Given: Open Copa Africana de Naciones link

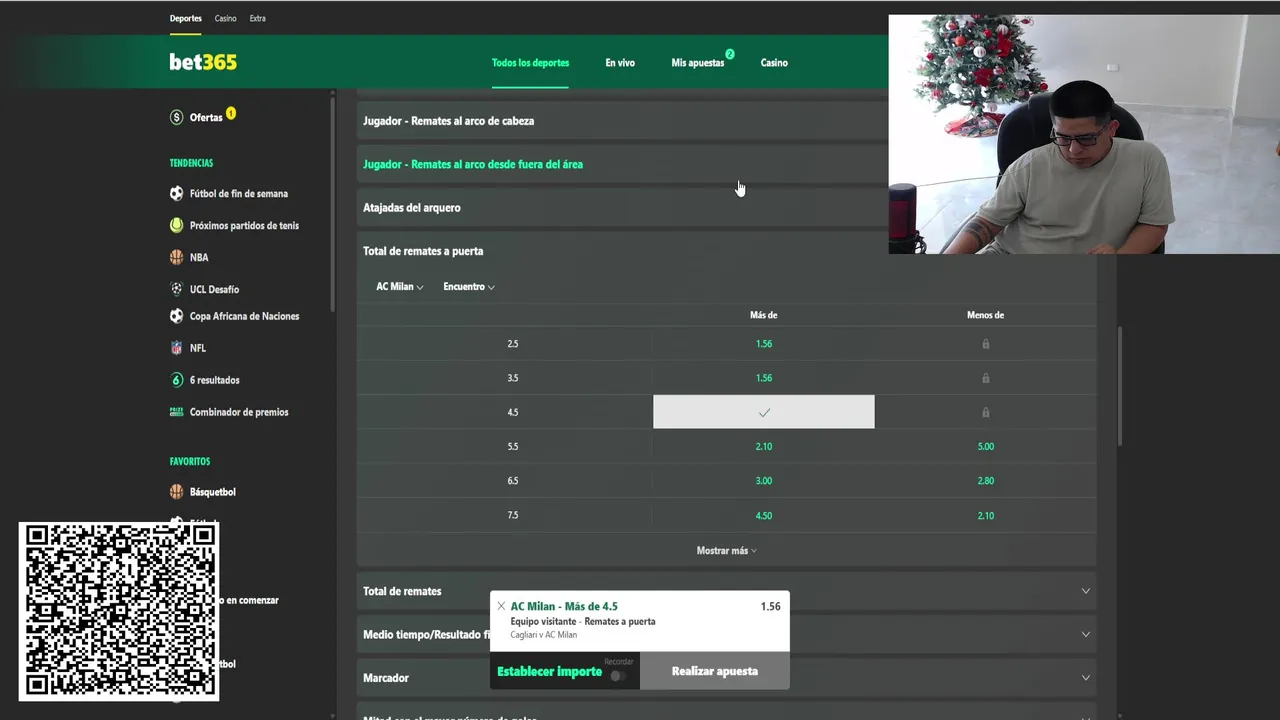Looking at the screenshot, I should (x=244, y=316).
